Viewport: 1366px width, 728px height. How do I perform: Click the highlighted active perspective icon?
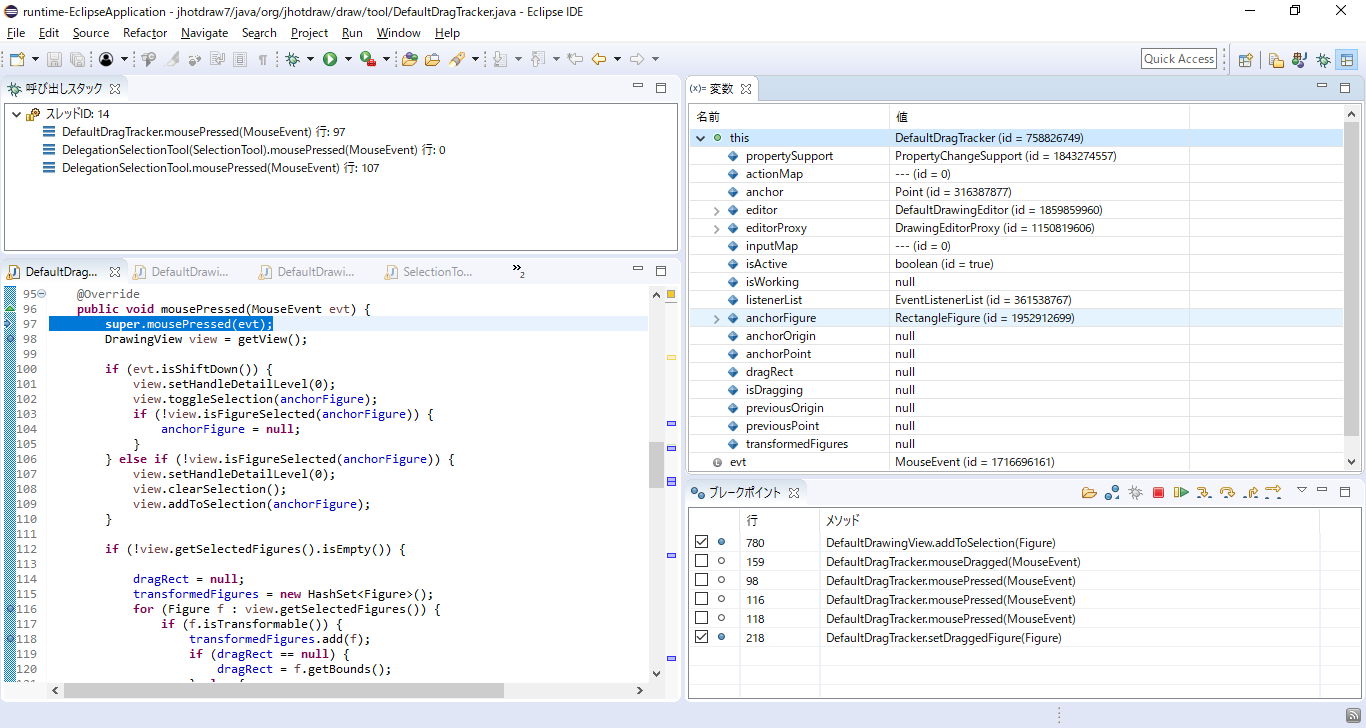pos(1347,59)
